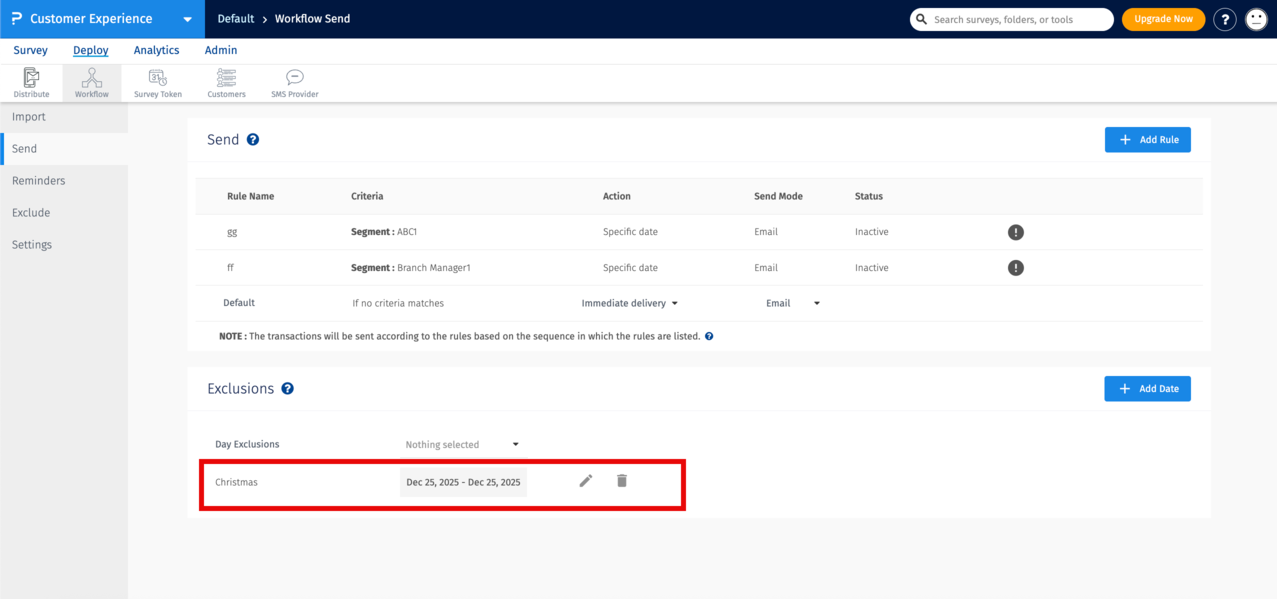Screen dimensions: 1277x599
Task: Click the warning icon on rule gg
Action: [1016, 232]
